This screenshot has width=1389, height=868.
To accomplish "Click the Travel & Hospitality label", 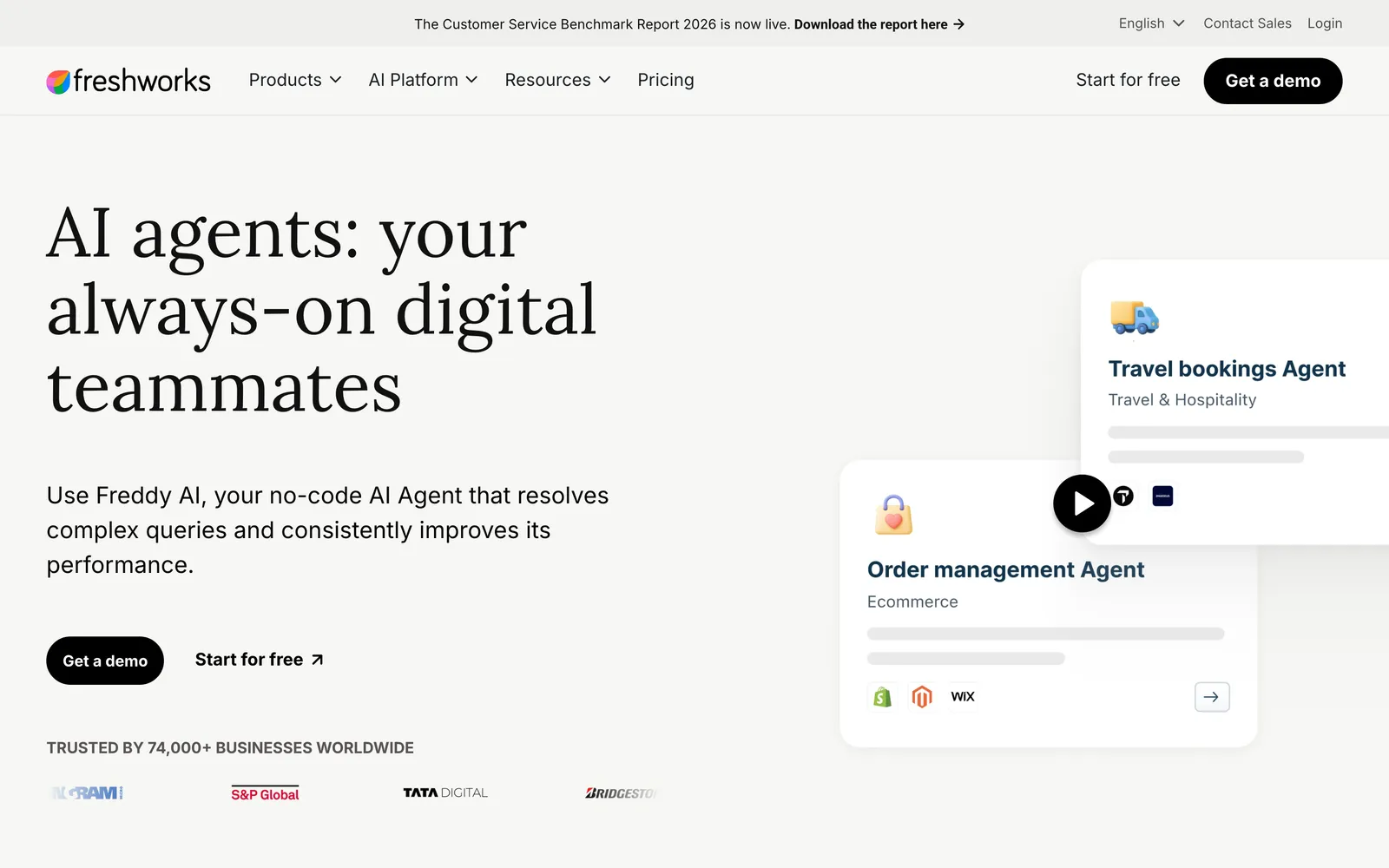I will 1182,399.
